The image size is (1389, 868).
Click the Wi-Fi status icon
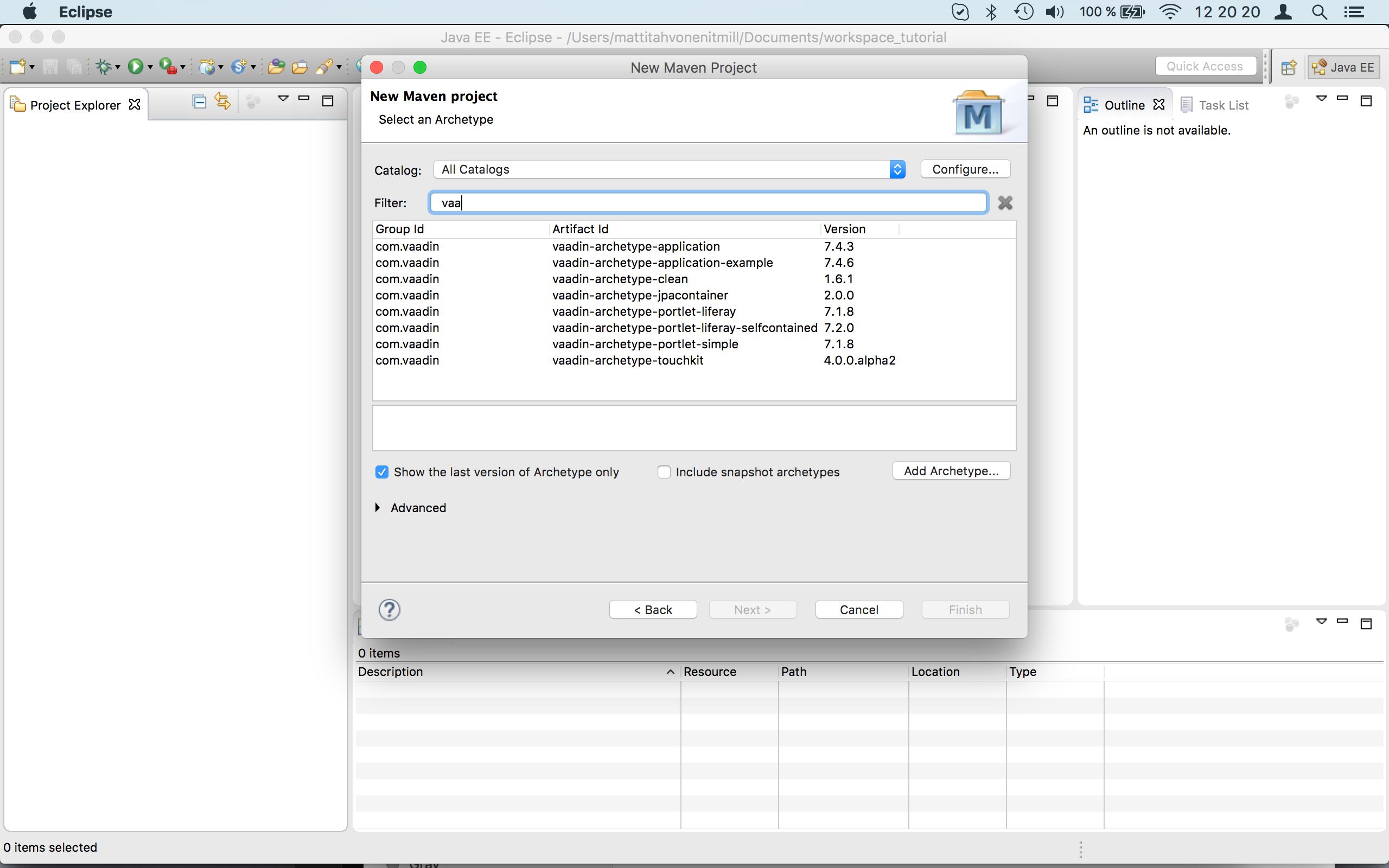[x=1169, y=12]
